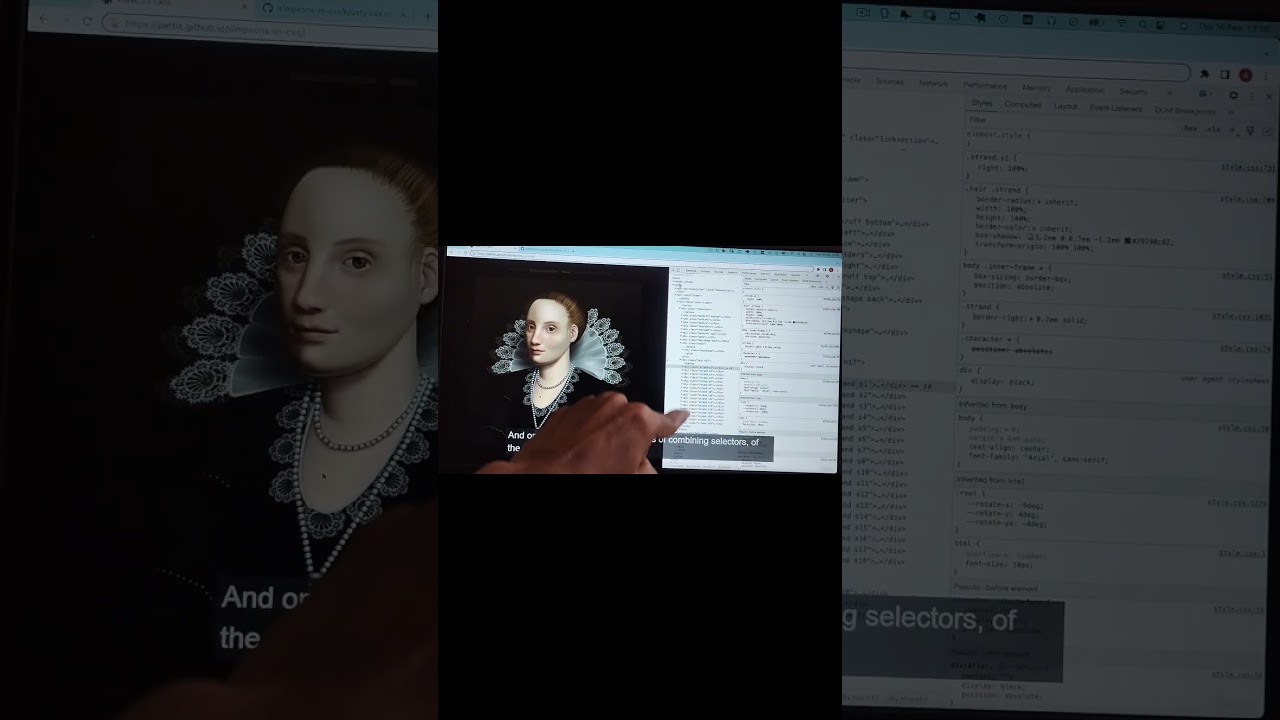Reload the page with the browser refresh icon

click(87, 21)
